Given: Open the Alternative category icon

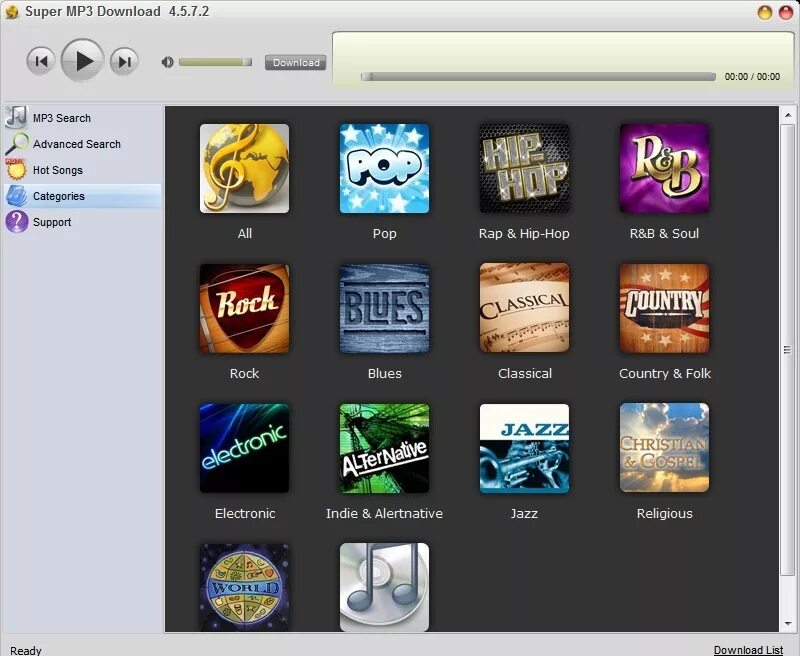Looking at the screenshot, I should [384, 448].
